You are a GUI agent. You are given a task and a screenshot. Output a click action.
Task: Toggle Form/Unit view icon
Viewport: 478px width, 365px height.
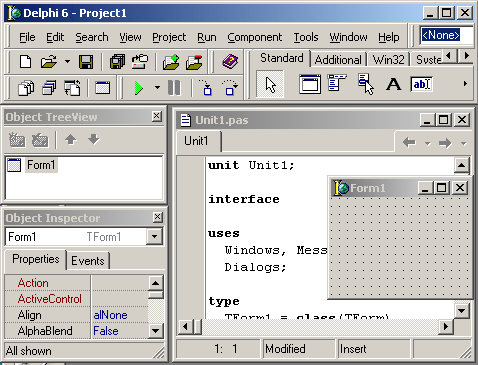pos(72,88)
